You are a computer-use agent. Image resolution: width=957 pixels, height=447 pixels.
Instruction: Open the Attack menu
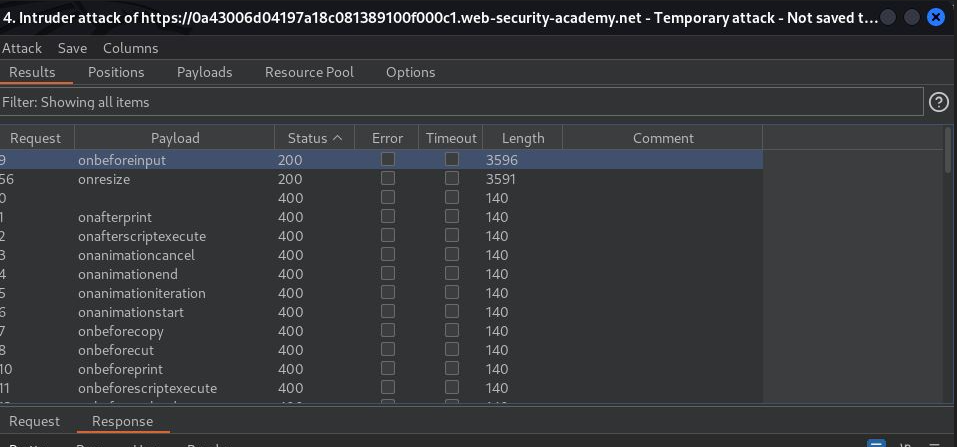pyautogui.click(x=22, y=48)
